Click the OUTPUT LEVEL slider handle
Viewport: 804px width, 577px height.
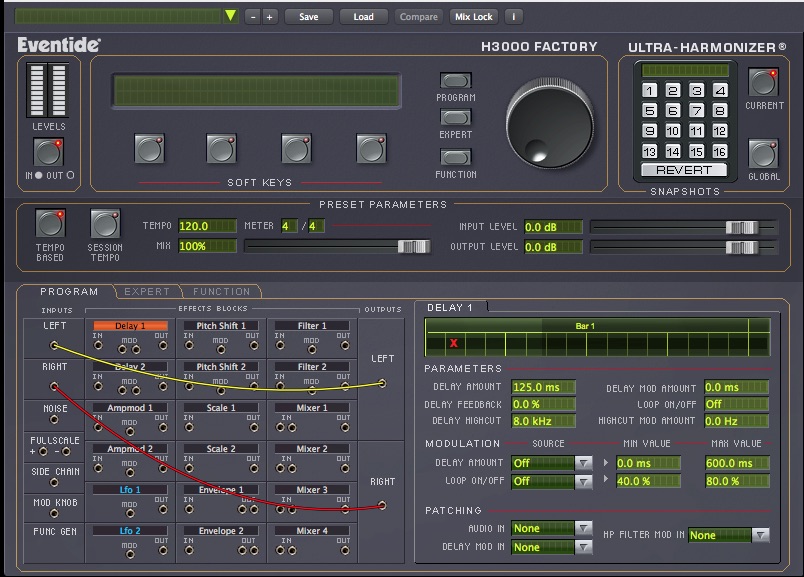tap(742, 247)
